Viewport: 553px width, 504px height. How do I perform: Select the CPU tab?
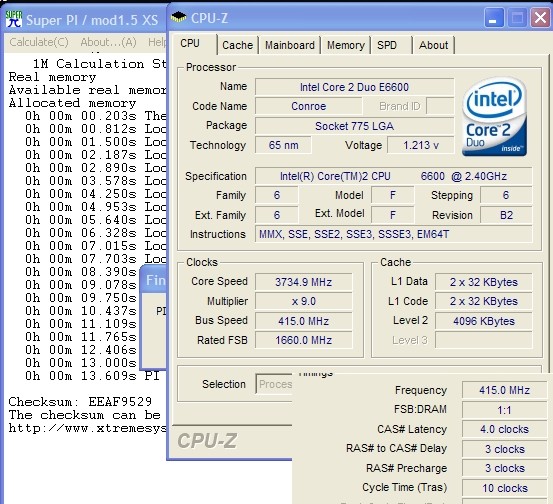point(193,43)
